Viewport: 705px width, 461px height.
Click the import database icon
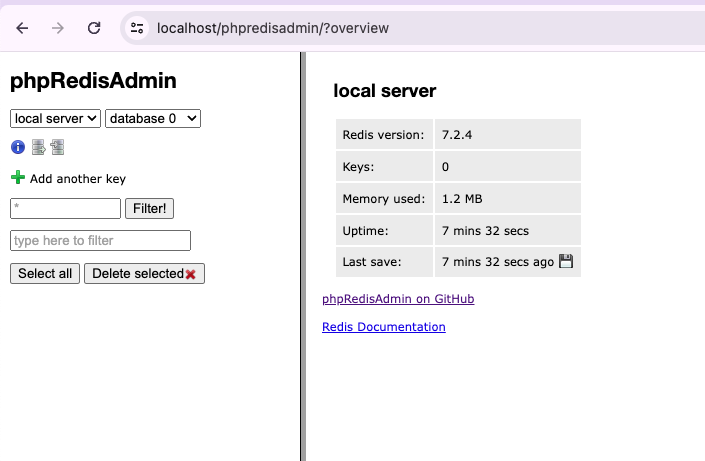tap(58, 147)
